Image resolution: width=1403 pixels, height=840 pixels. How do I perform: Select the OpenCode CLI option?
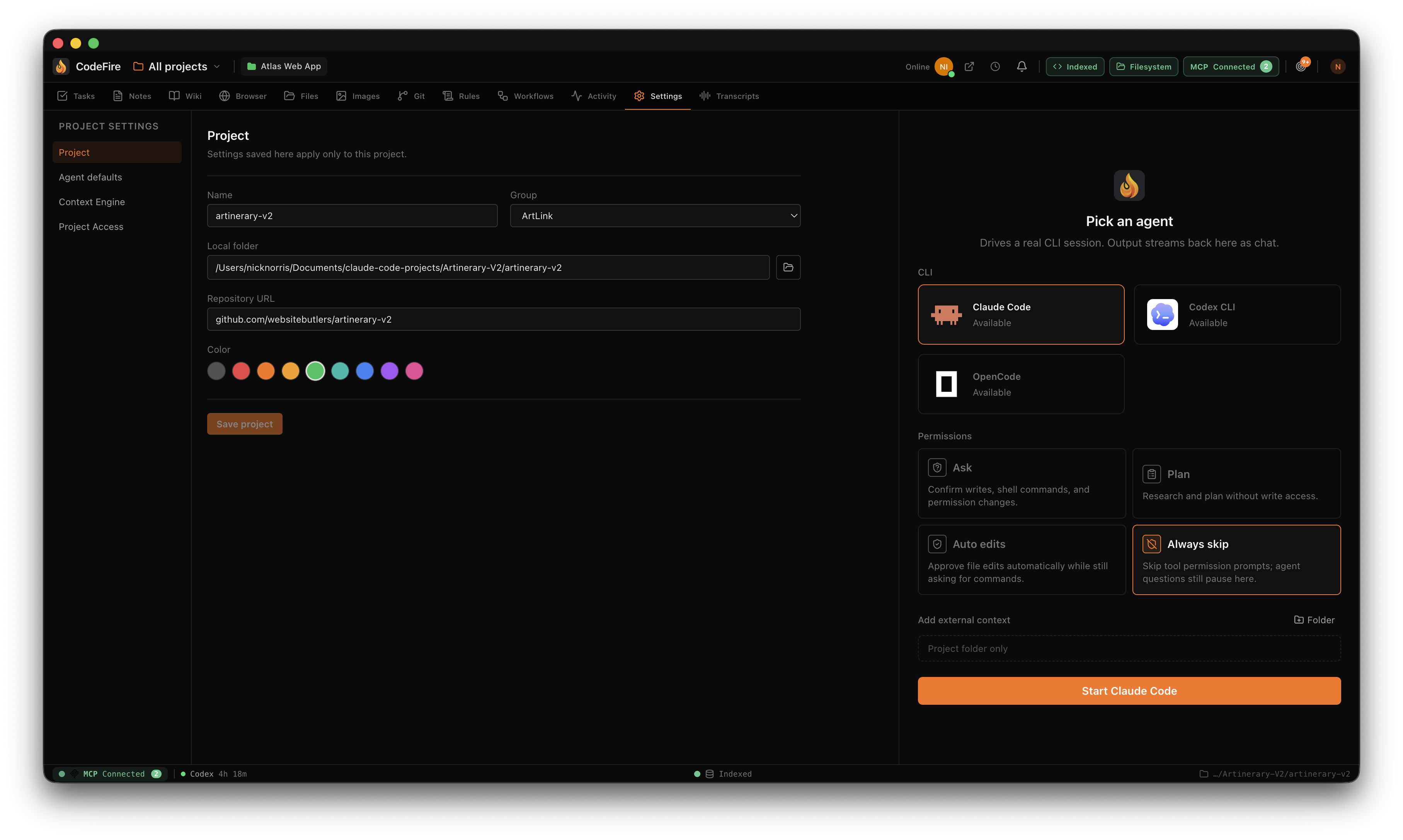point(1021,384)
